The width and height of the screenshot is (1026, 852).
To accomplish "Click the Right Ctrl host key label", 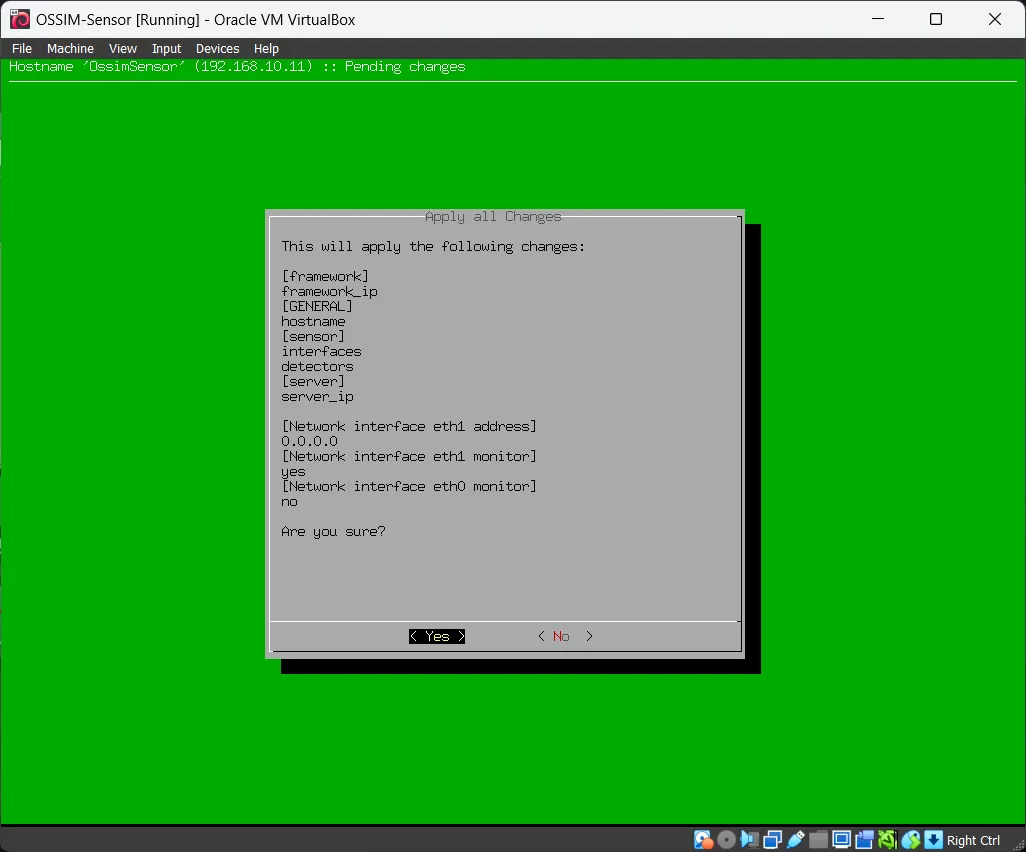I will point(973,840).
